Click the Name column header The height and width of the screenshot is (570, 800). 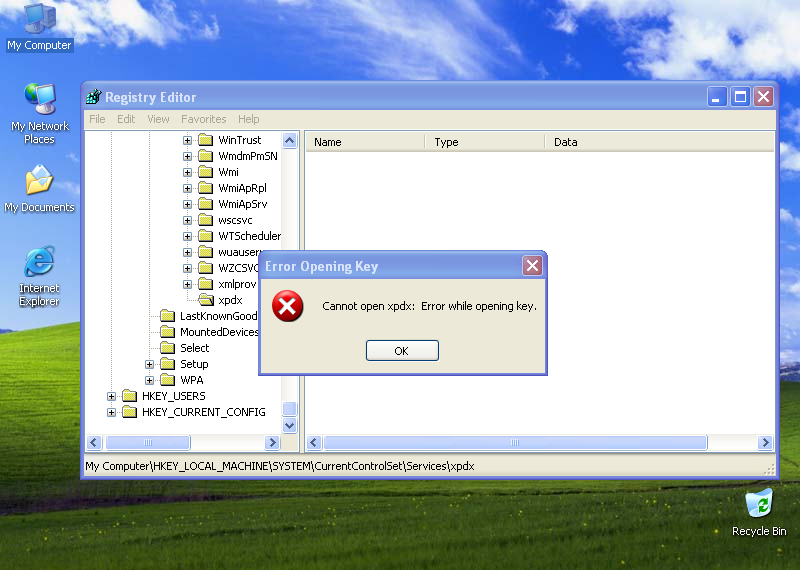click(365, 142)
